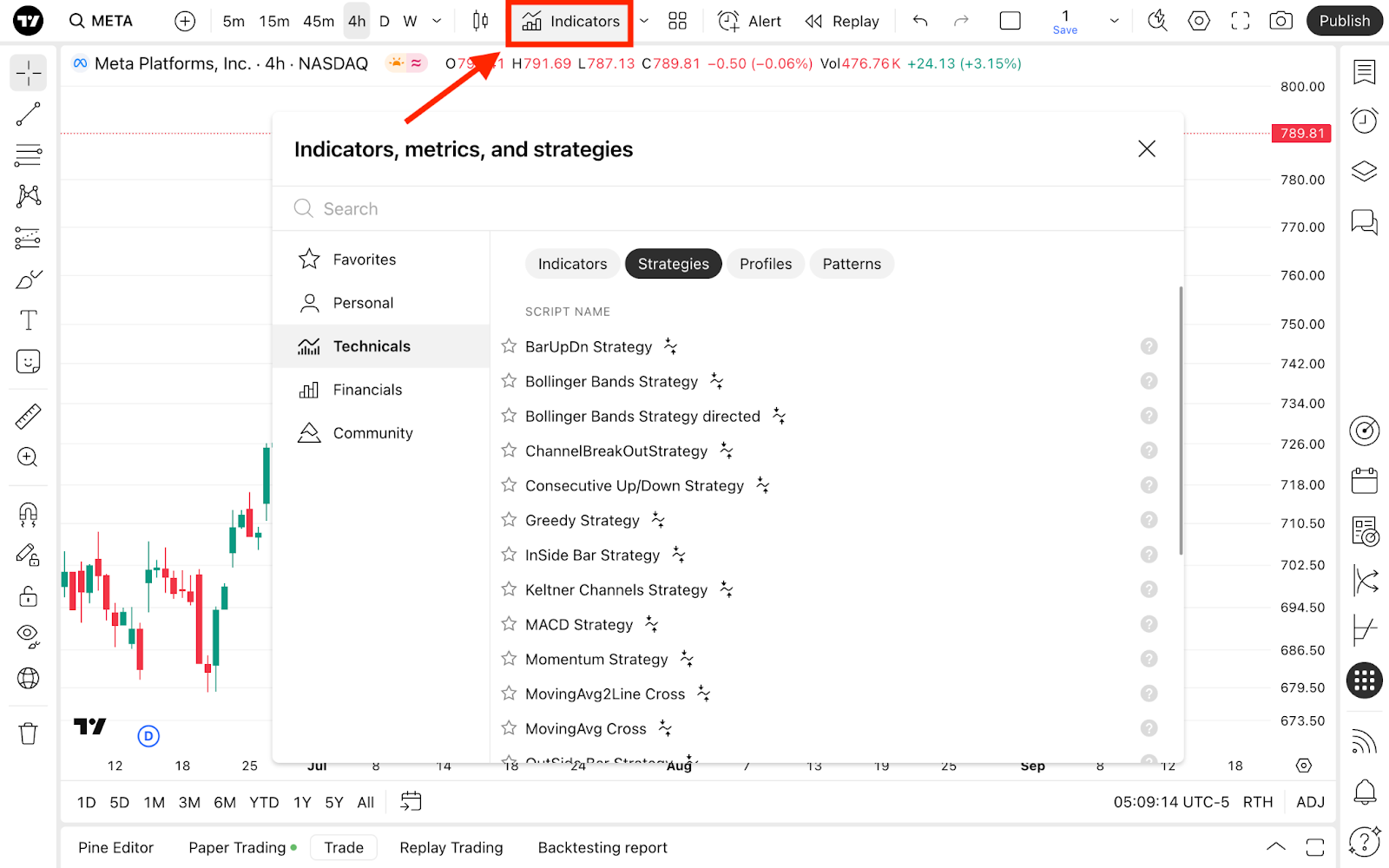
Task: Open the emoji icons tool
Action: [29, 362]
